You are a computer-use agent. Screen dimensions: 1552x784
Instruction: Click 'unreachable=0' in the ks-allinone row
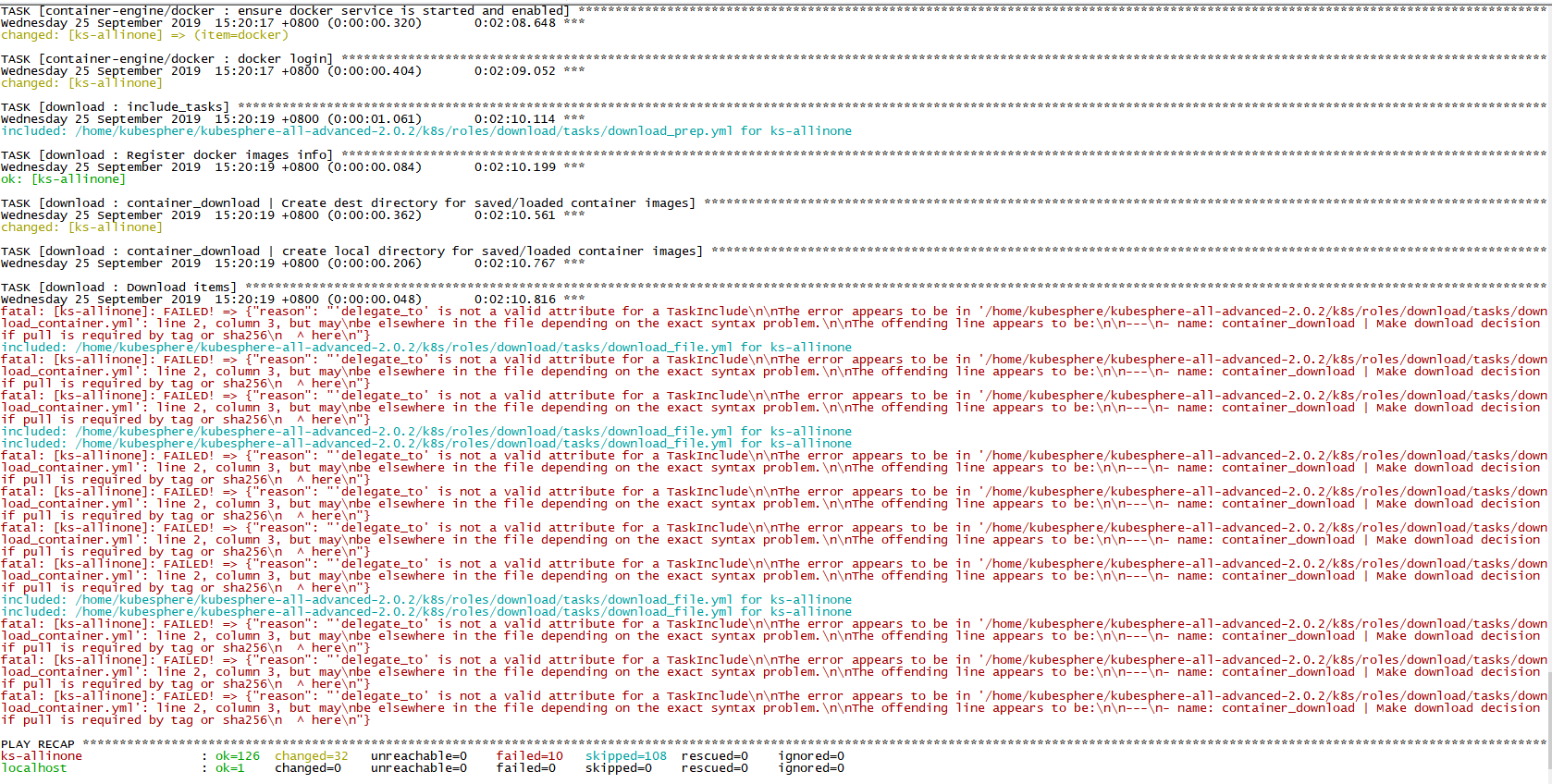click(x=419, y=756)
